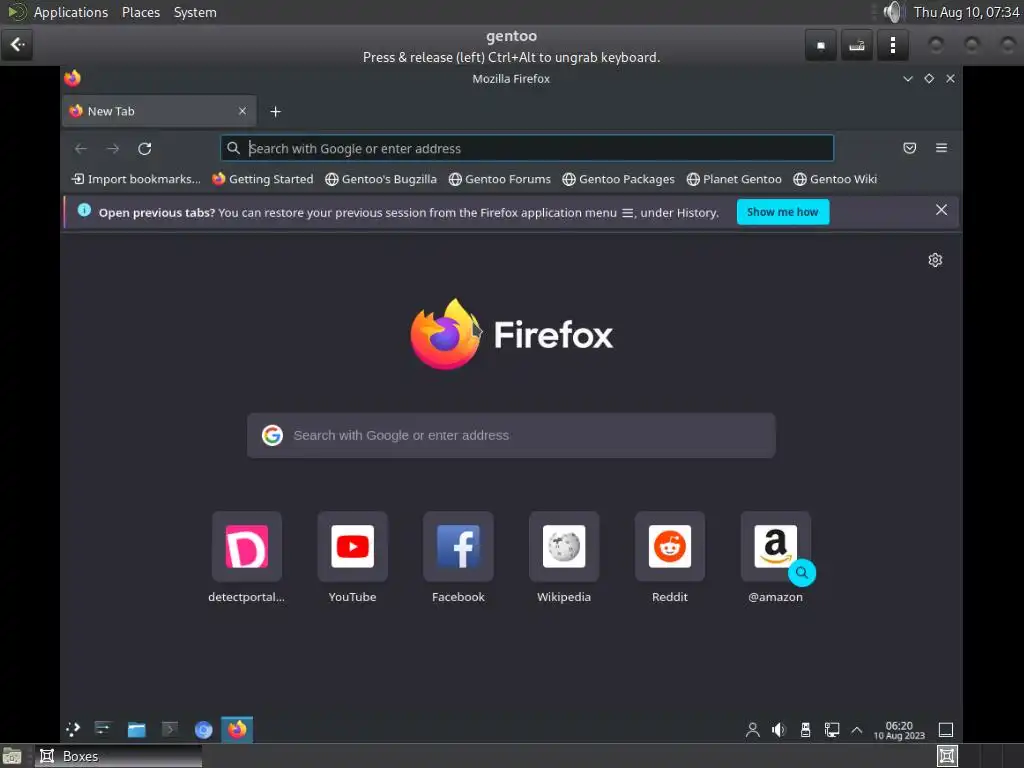Open the System menu
The image size is (1024, 768).
(x=195, y=12)
